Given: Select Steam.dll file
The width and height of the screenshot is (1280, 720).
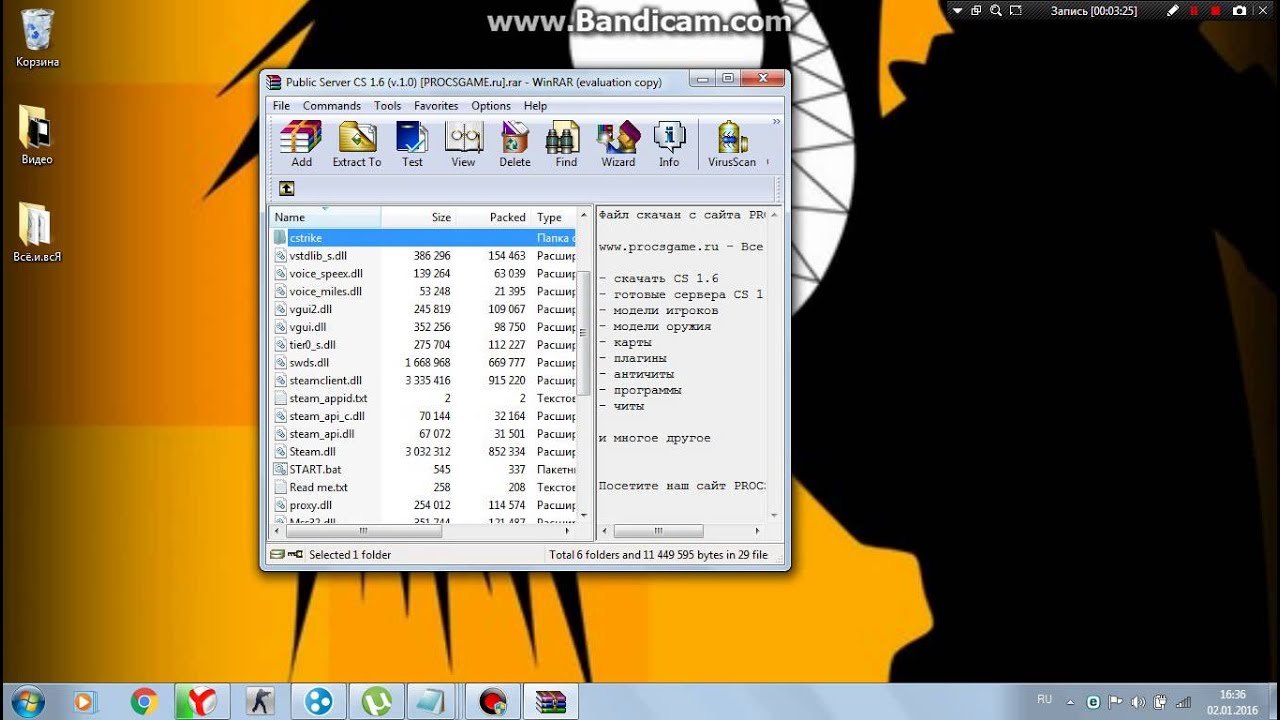Looking at the screenshot, I should click(423, 452).
